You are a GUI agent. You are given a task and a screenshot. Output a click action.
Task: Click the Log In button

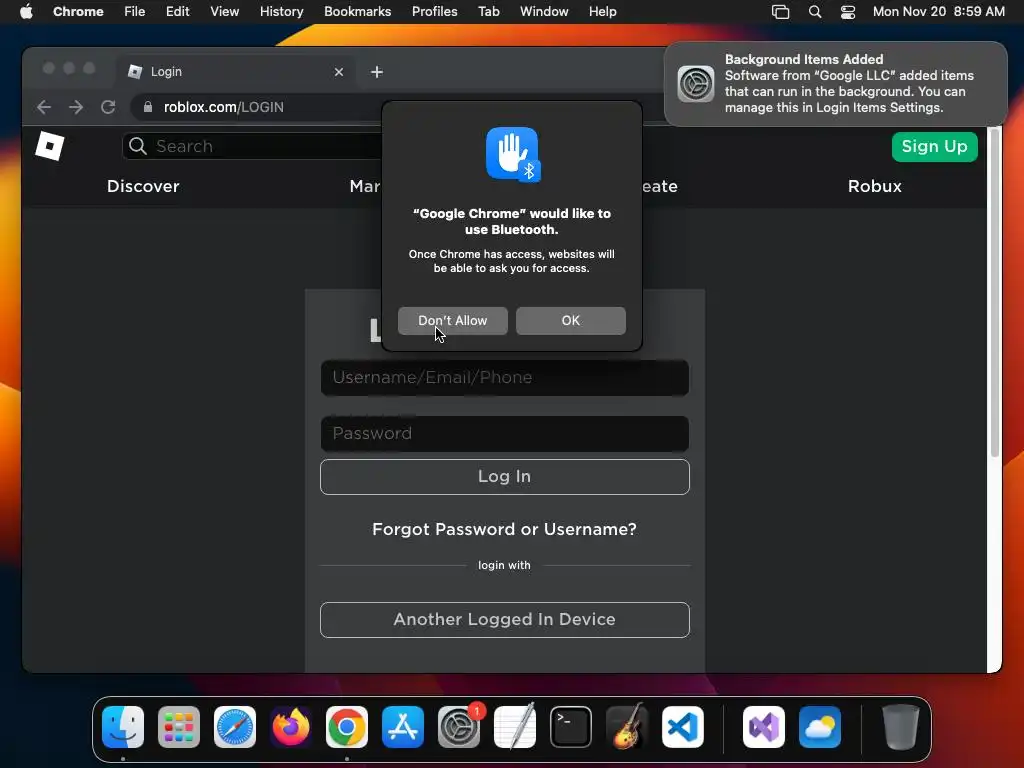click(505, 477)
